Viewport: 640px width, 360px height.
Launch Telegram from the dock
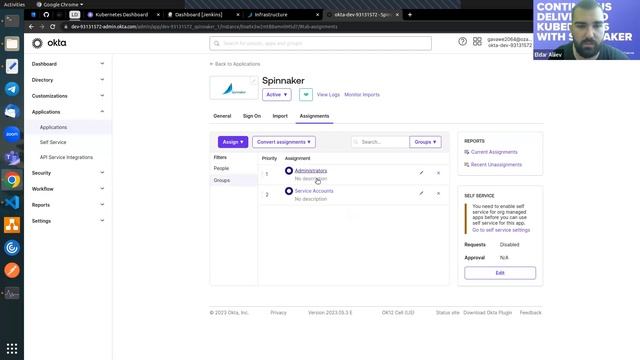tap(12, 89)
